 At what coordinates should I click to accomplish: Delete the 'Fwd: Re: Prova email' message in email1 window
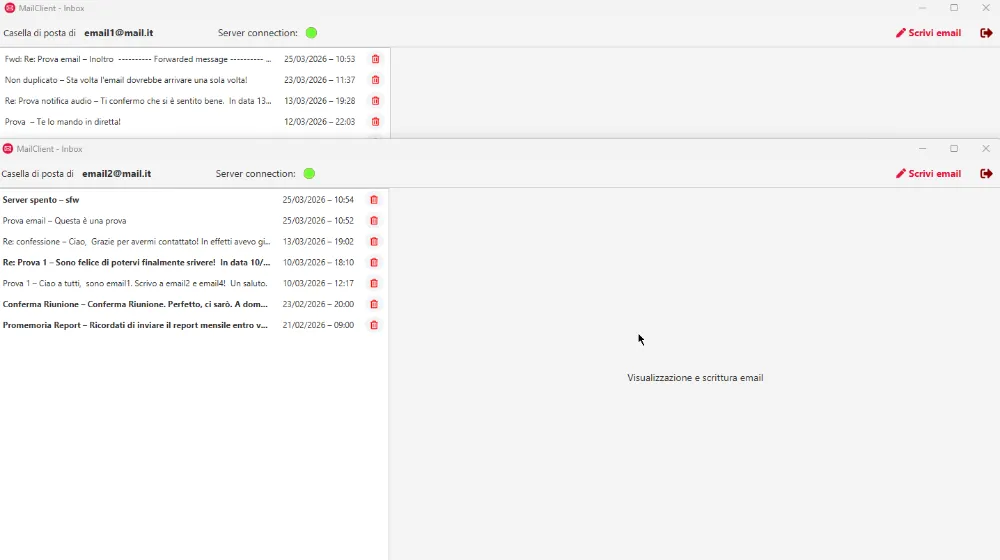[x=376, y=59]
